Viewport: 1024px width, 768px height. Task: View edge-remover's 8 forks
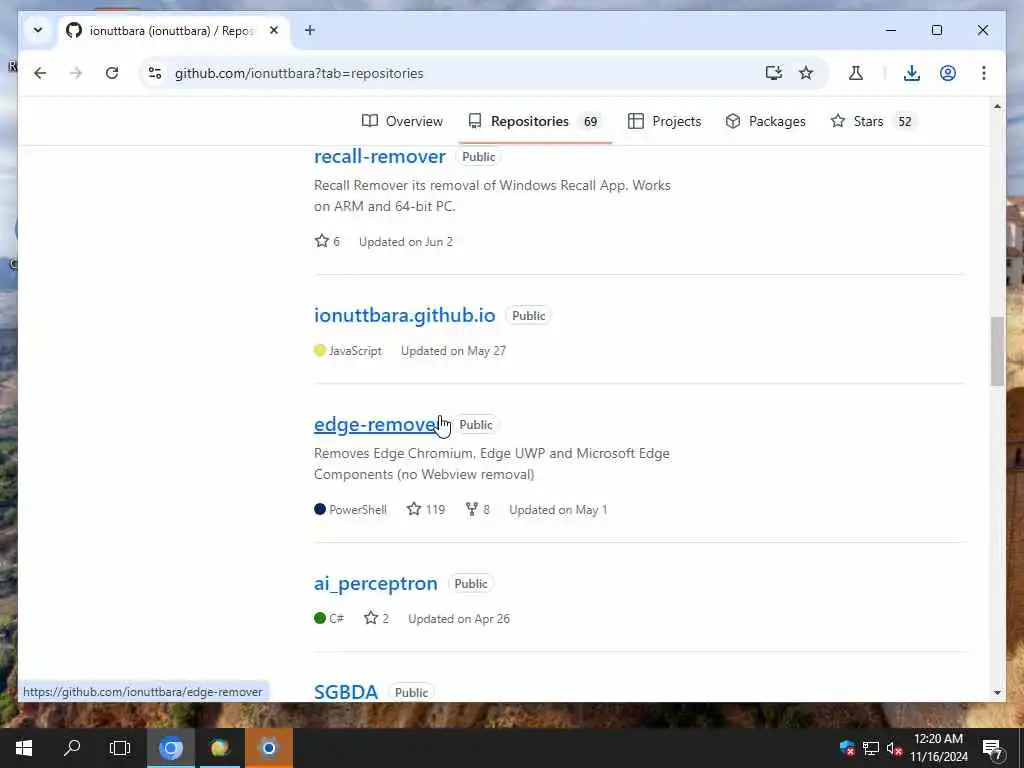(477, 509)
